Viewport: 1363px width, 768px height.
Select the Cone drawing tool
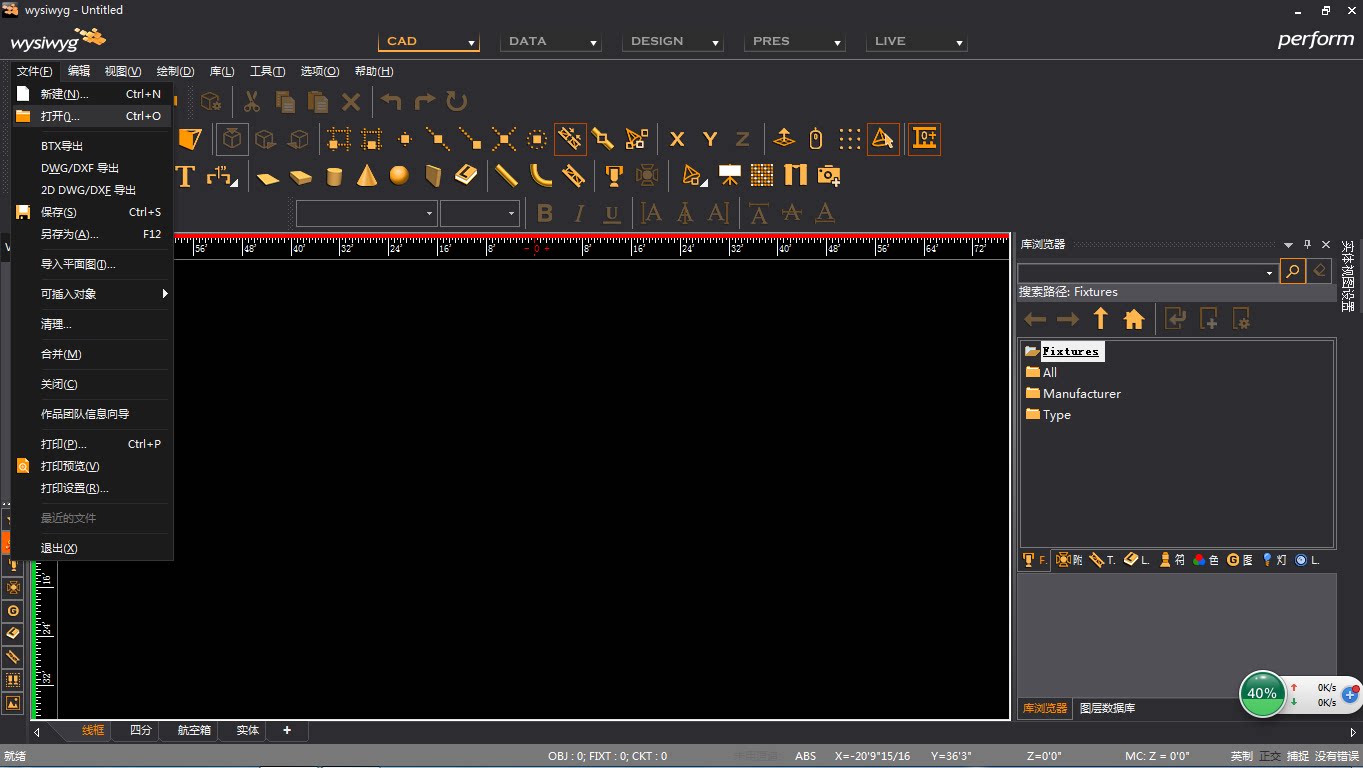coord(367,176)
